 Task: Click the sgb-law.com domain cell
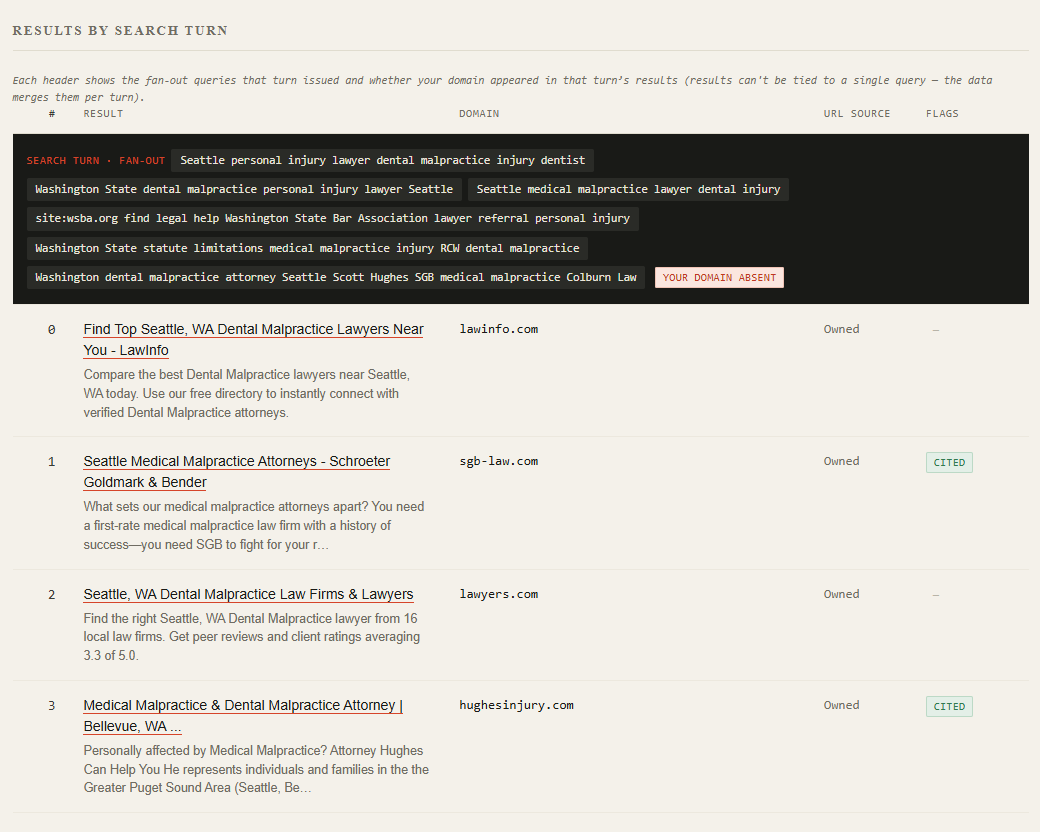[499, 461]
